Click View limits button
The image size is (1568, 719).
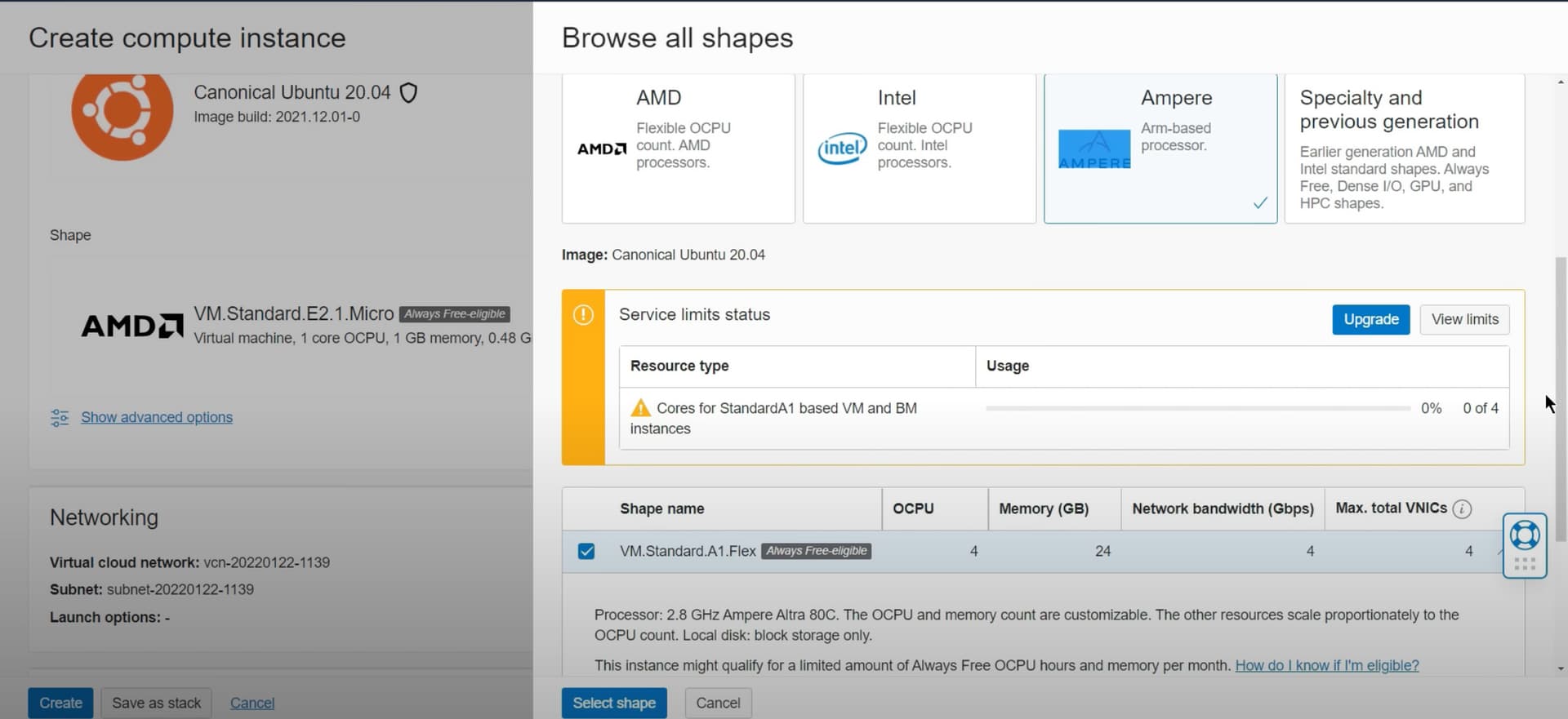pos(1465,319)
